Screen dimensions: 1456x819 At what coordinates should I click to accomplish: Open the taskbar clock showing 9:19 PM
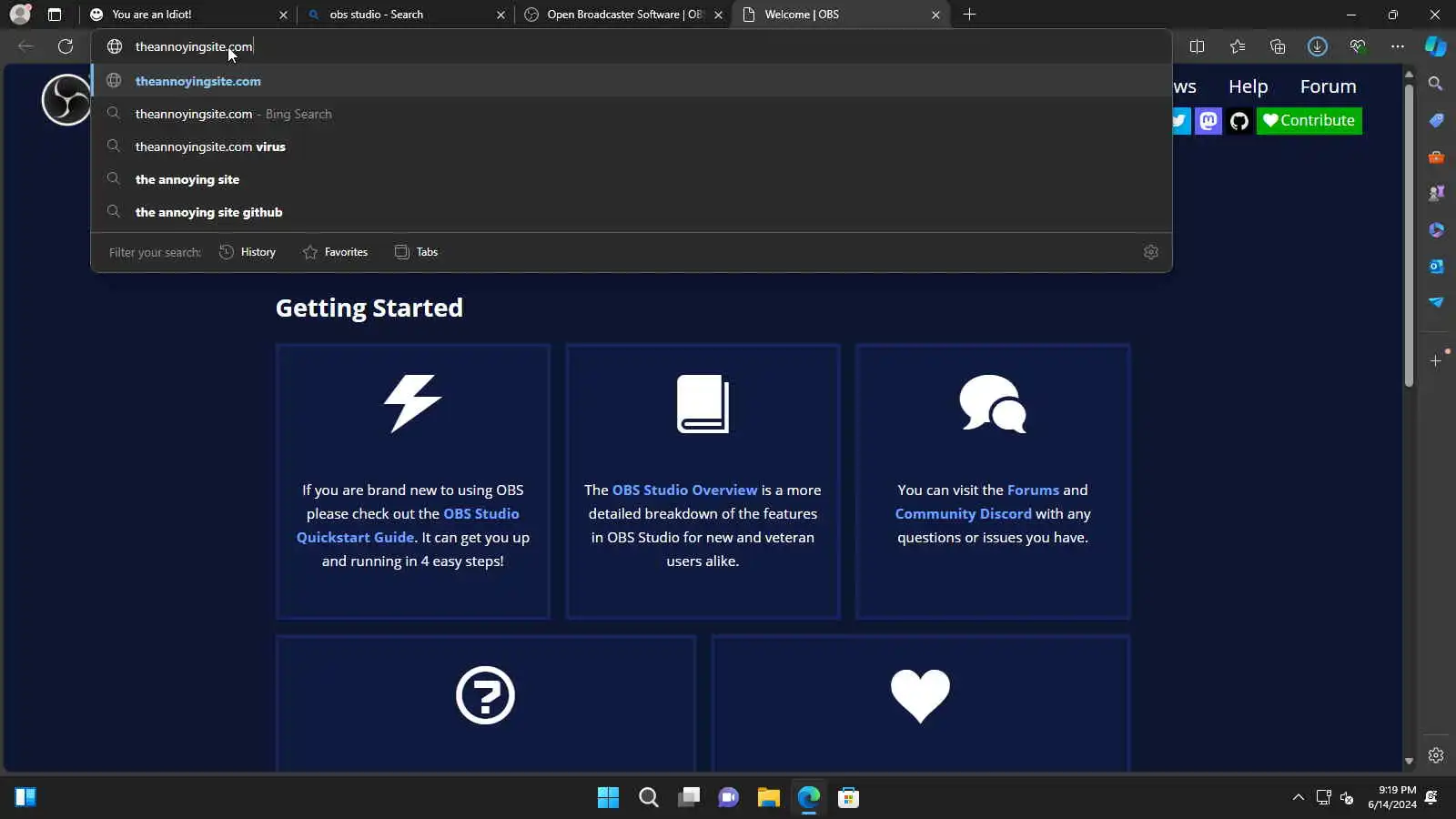click(x=1392, y=797)
